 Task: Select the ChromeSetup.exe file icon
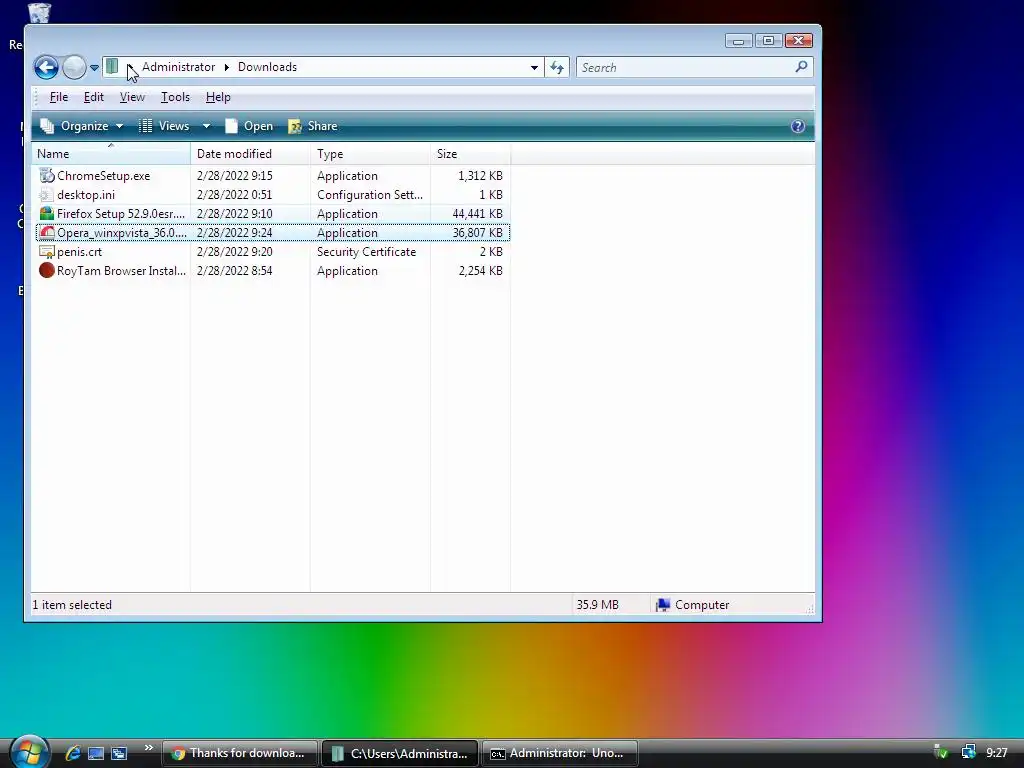click(x=46, y=176)
